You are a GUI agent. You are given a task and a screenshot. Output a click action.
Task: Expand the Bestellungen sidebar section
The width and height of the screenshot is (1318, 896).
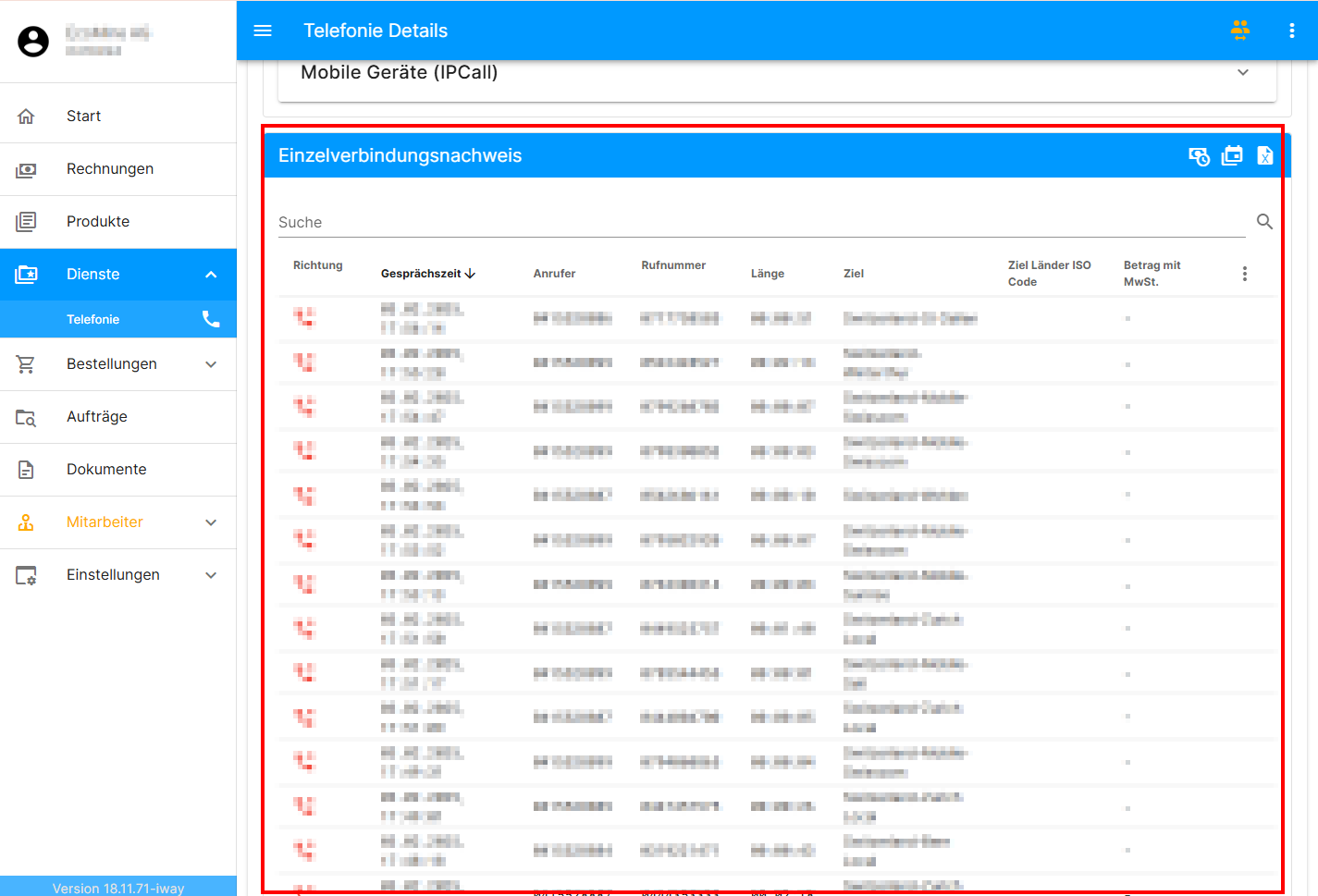118,364
